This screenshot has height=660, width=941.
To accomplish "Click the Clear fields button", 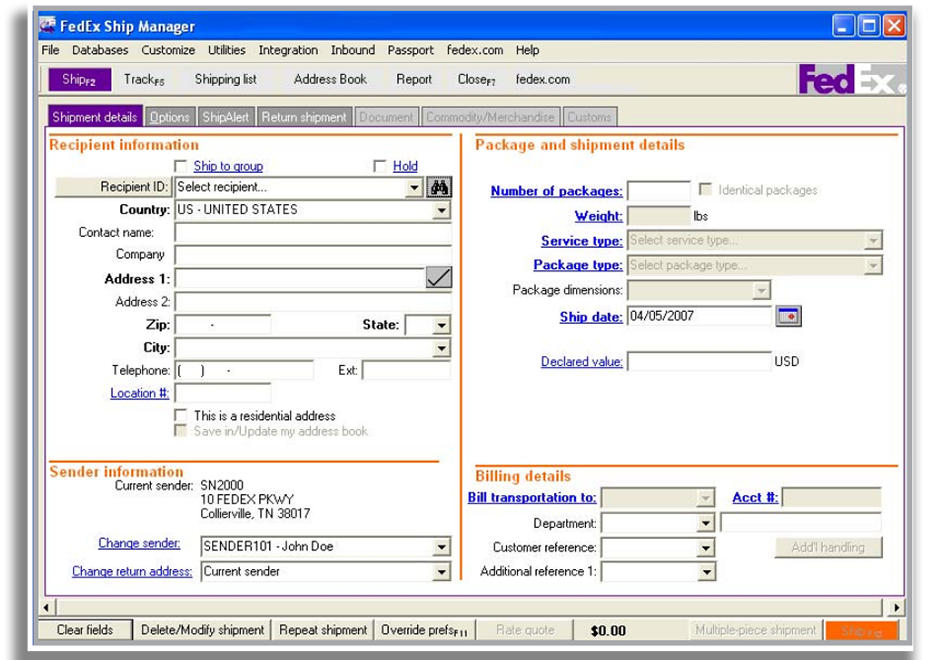I will 85,630.
